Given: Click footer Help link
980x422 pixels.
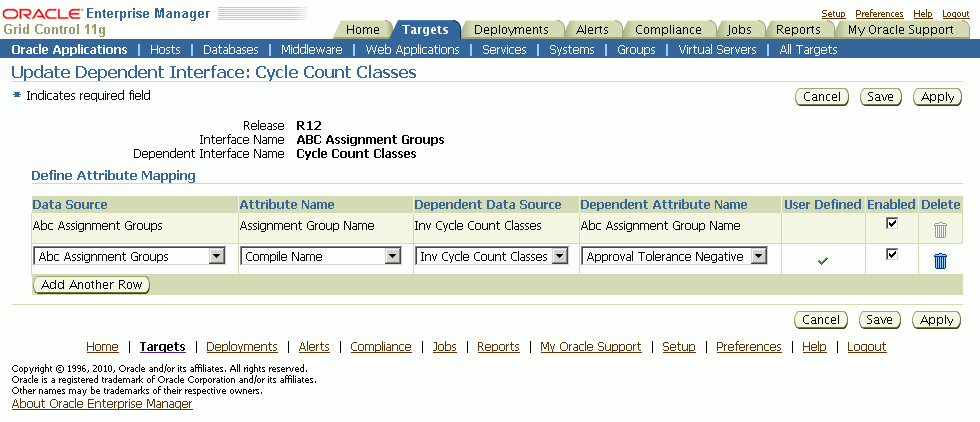Looking at the screenshot, I should pyautogui.click(x=814, y=346).
